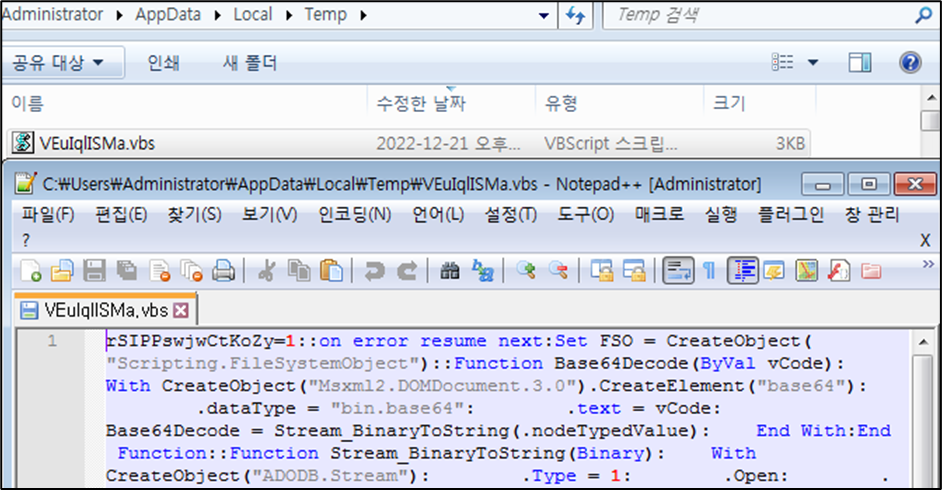The width and height of the screenshot is (942, 490).
Task: Sort files by 이름 column
Action: click(186, 103)
